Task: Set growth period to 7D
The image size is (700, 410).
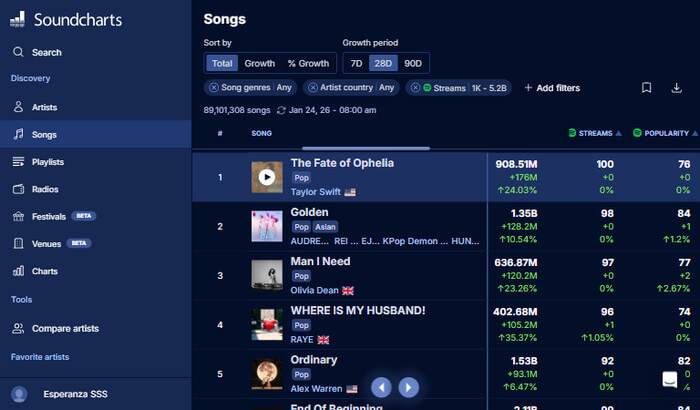Action: tap(356, 63)
